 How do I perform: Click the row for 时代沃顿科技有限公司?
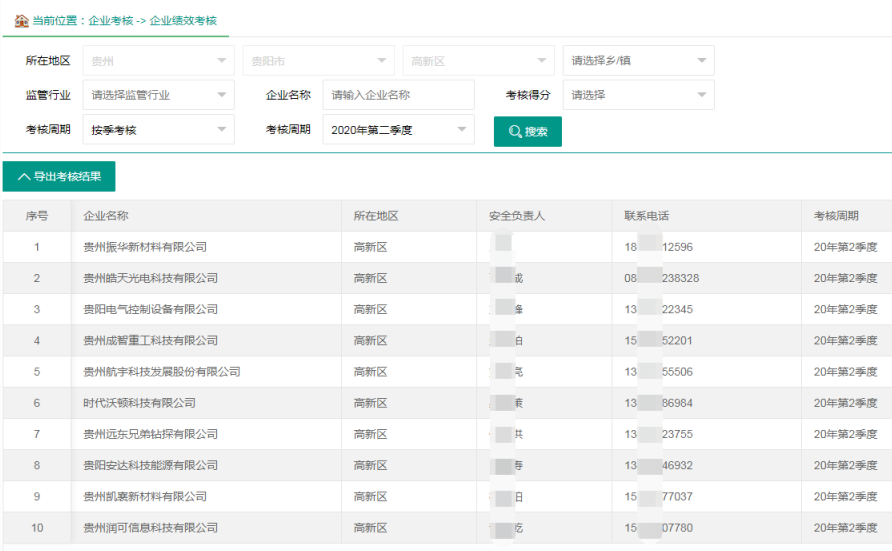[x=139, y=403]
